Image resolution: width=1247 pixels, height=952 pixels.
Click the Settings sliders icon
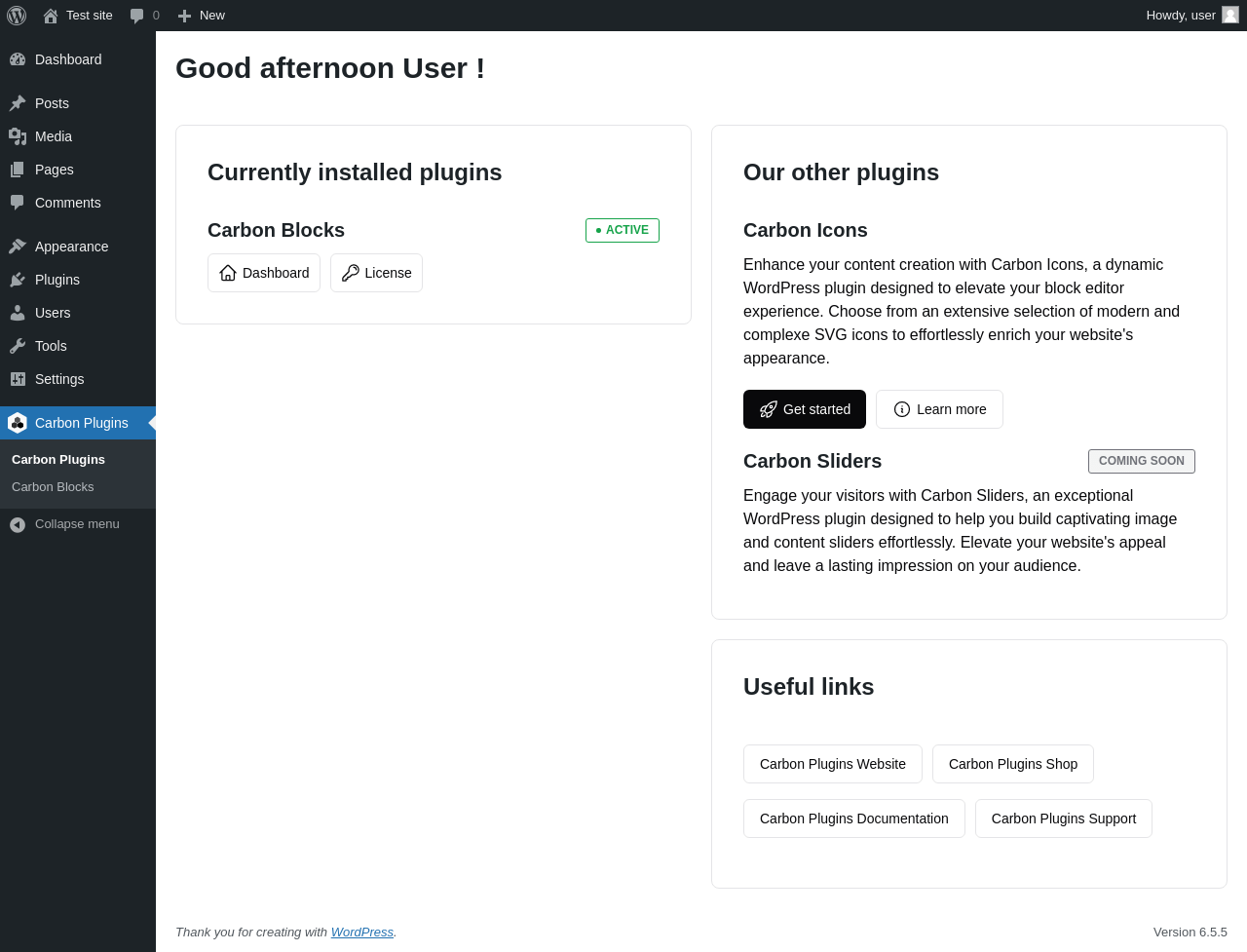[x=18, y=379]
